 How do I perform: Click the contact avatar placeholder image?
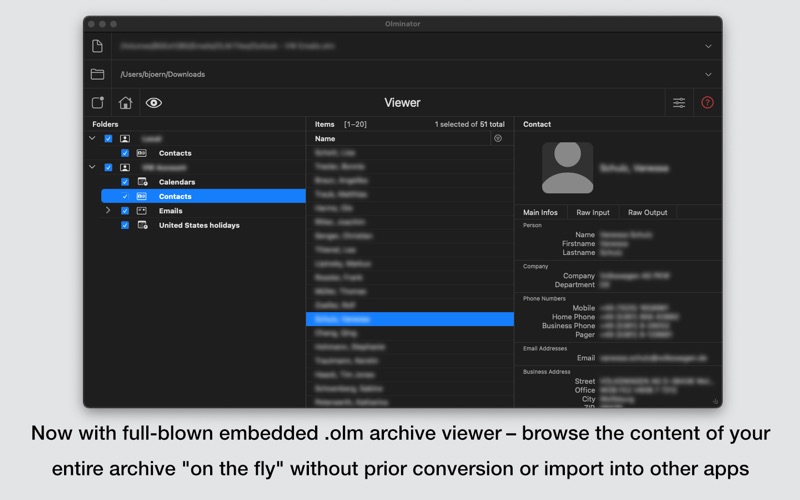pyautogui.click(x=567, y=168)
